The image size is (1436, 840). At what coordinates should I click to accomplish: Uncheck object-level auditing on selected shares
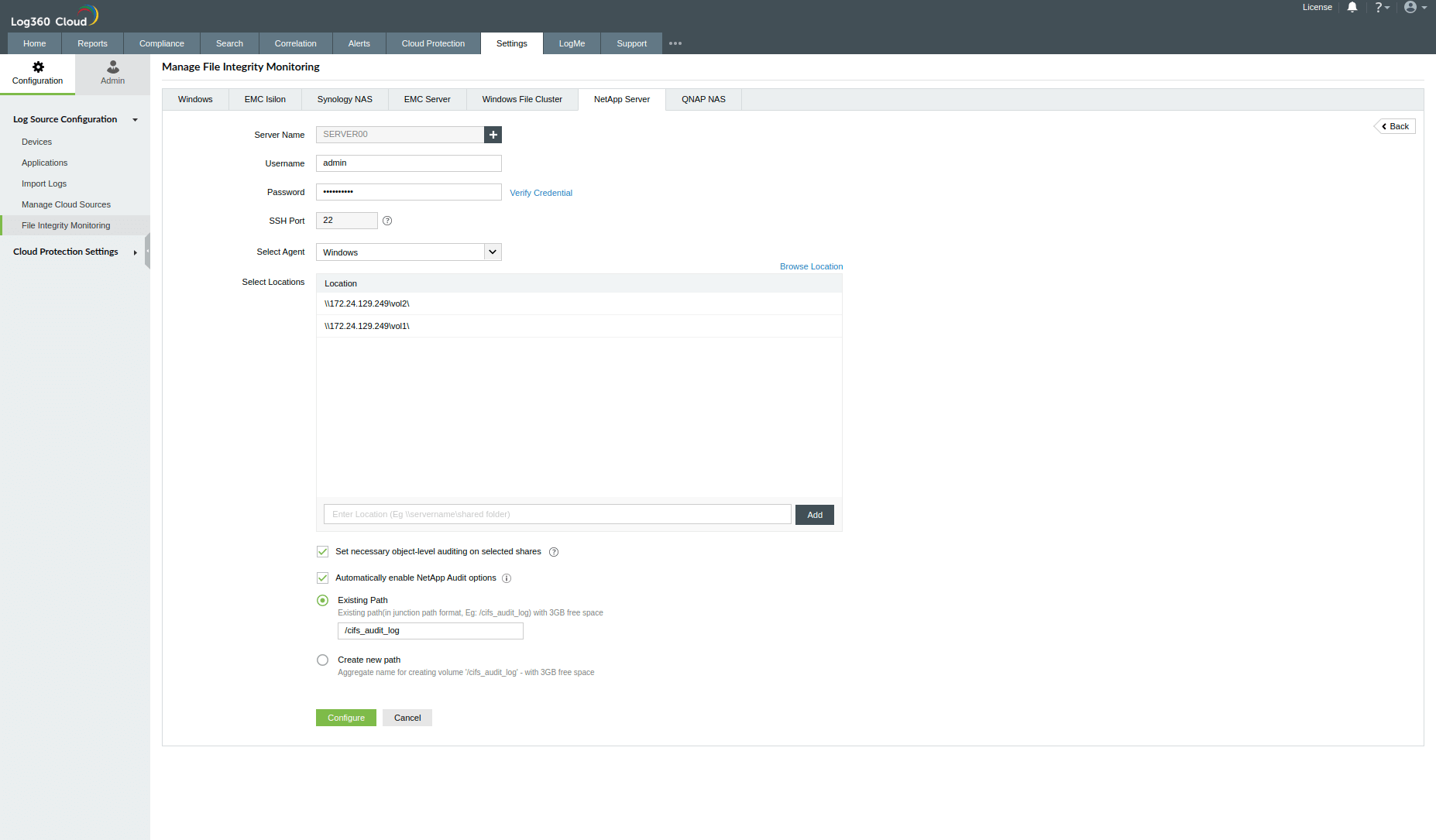322,551
